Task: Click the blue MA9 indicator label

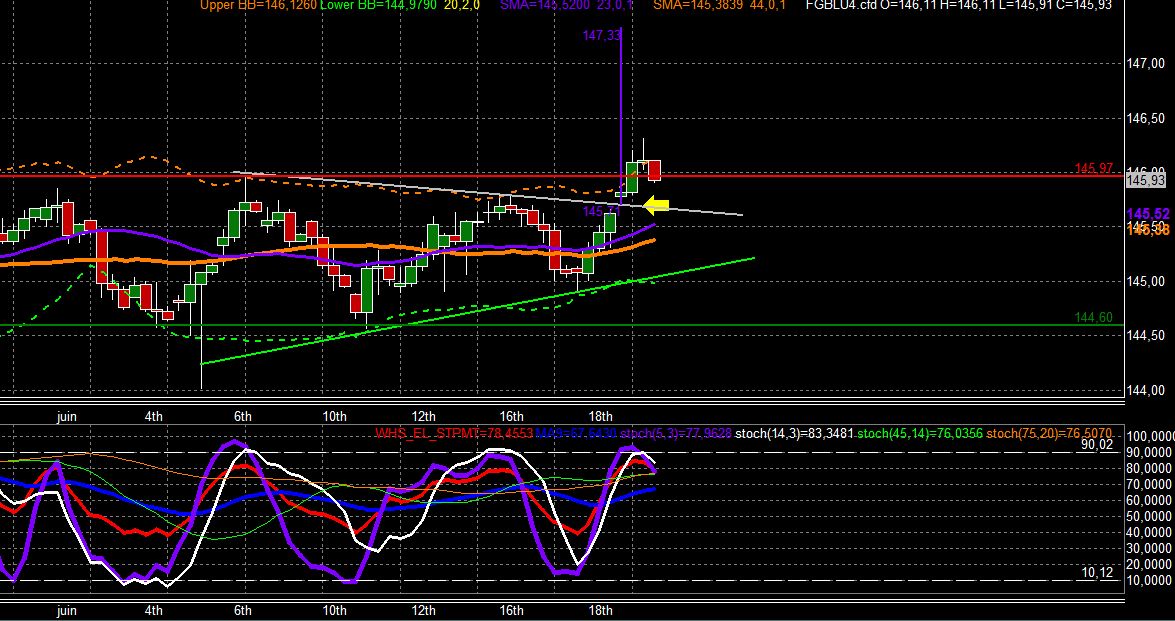Action: pyautogui.click(x=576, y=433)
